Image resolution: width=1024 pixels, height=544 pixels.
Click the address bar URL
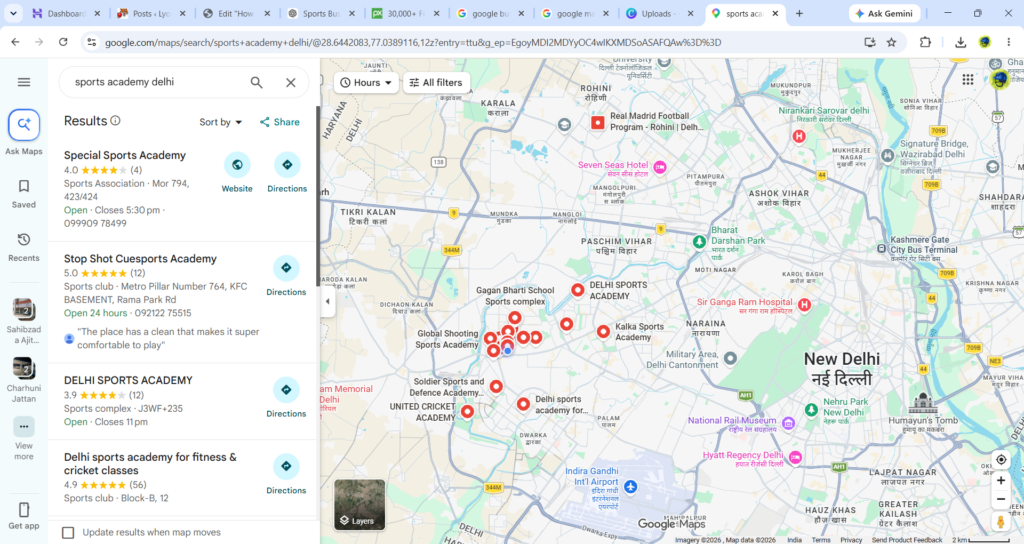coord(413,42)
